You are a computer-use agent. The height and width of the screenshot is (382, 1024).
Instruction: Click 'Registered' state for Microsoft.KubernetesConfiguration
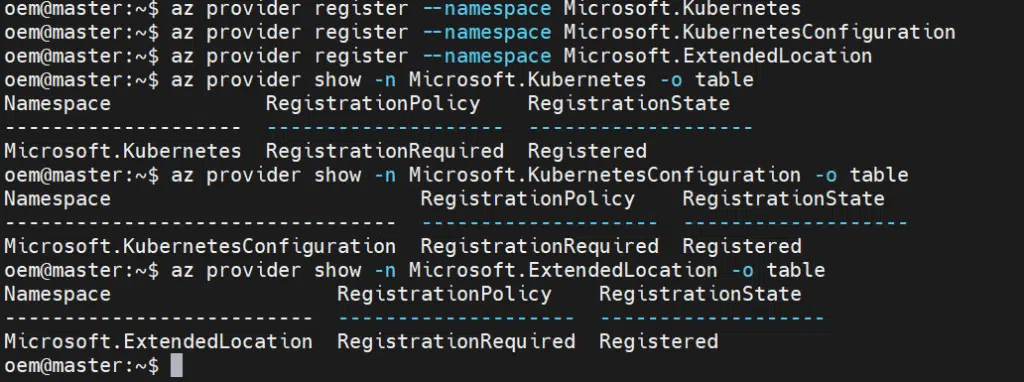[742, 247]
